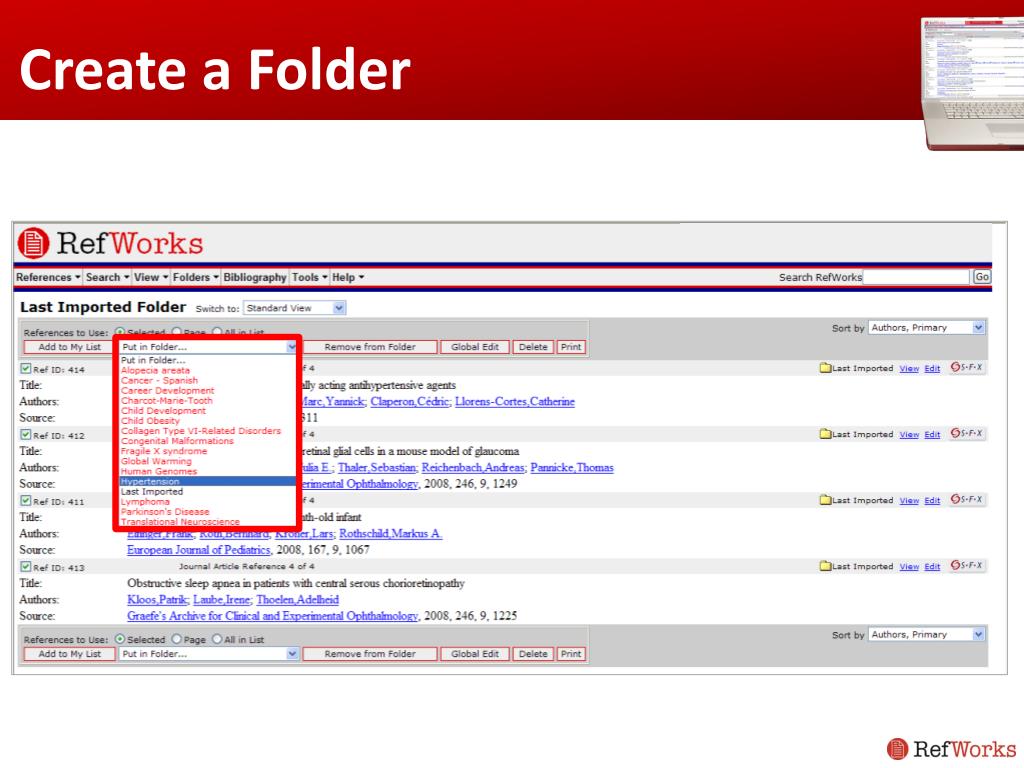Open the bottom 'Put in Folder...' dropdown

pos(209,654)
